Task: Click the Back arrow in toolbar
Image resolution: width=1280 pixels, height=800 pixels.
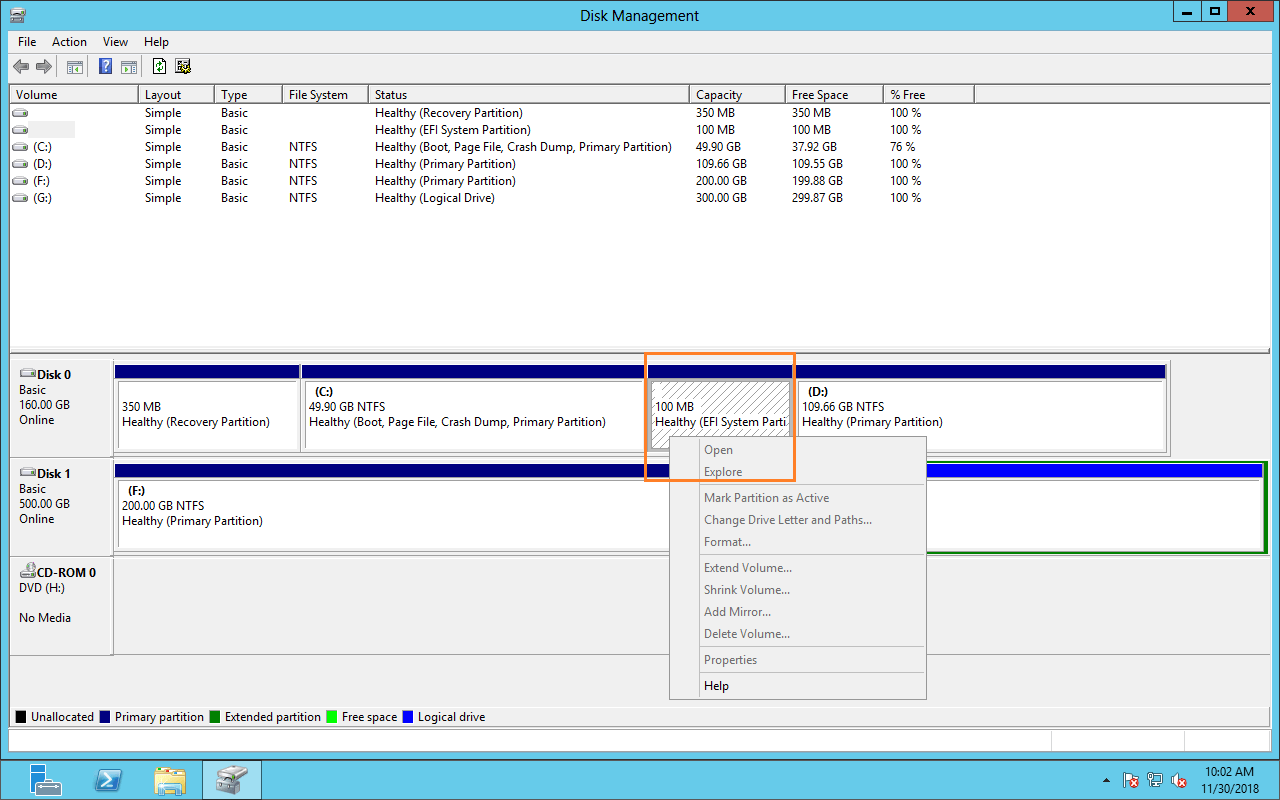Action: [21, 67]
